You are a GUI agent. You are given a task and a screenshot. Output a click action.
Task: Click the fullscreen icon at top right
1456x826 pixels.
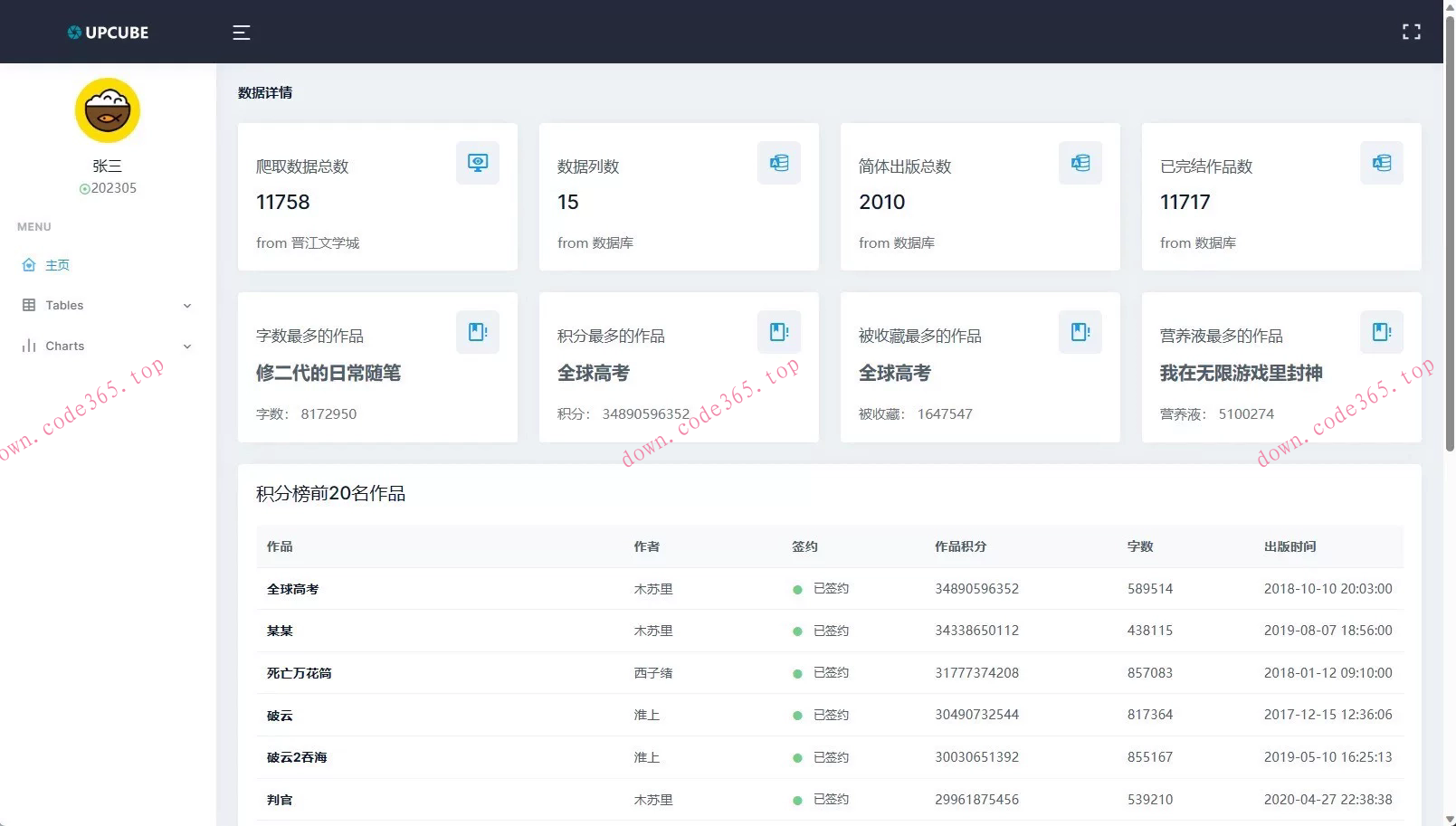(1411, 32)
